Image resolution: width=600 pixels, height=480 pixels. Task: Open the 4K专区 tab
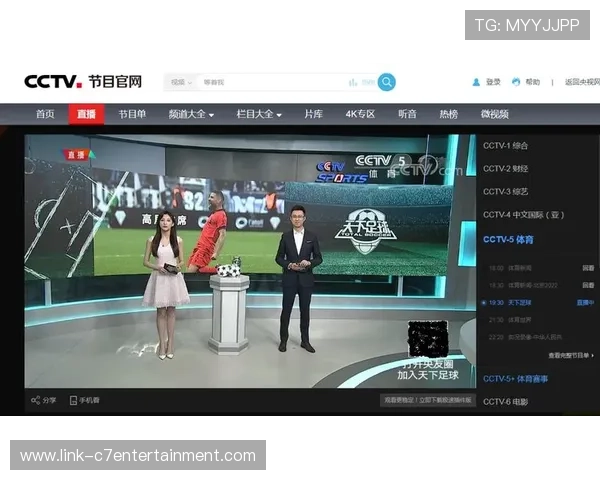coord(360,114)
